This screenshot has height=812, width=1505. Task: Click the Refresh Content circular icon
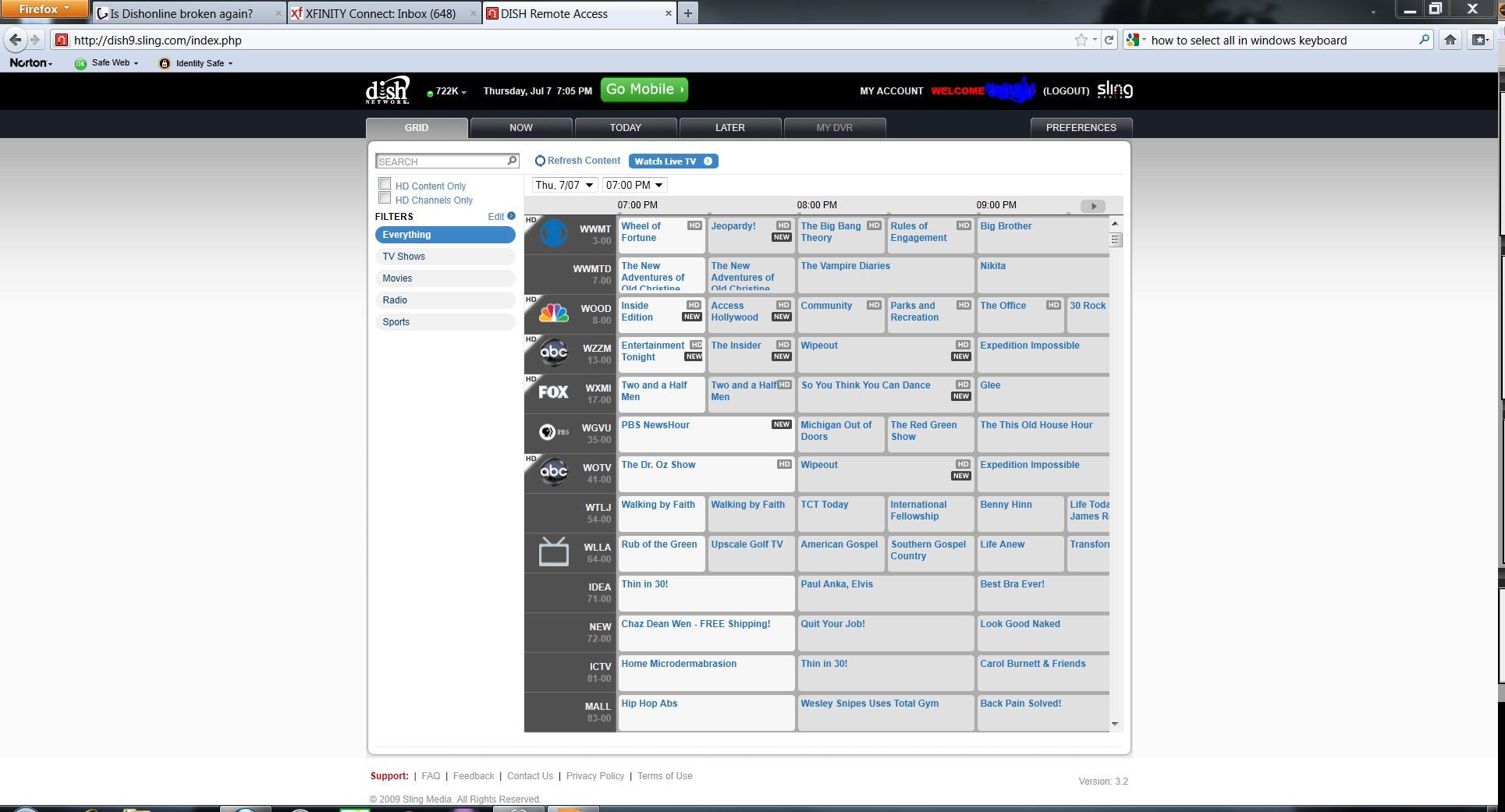click(x=540, y=161)
